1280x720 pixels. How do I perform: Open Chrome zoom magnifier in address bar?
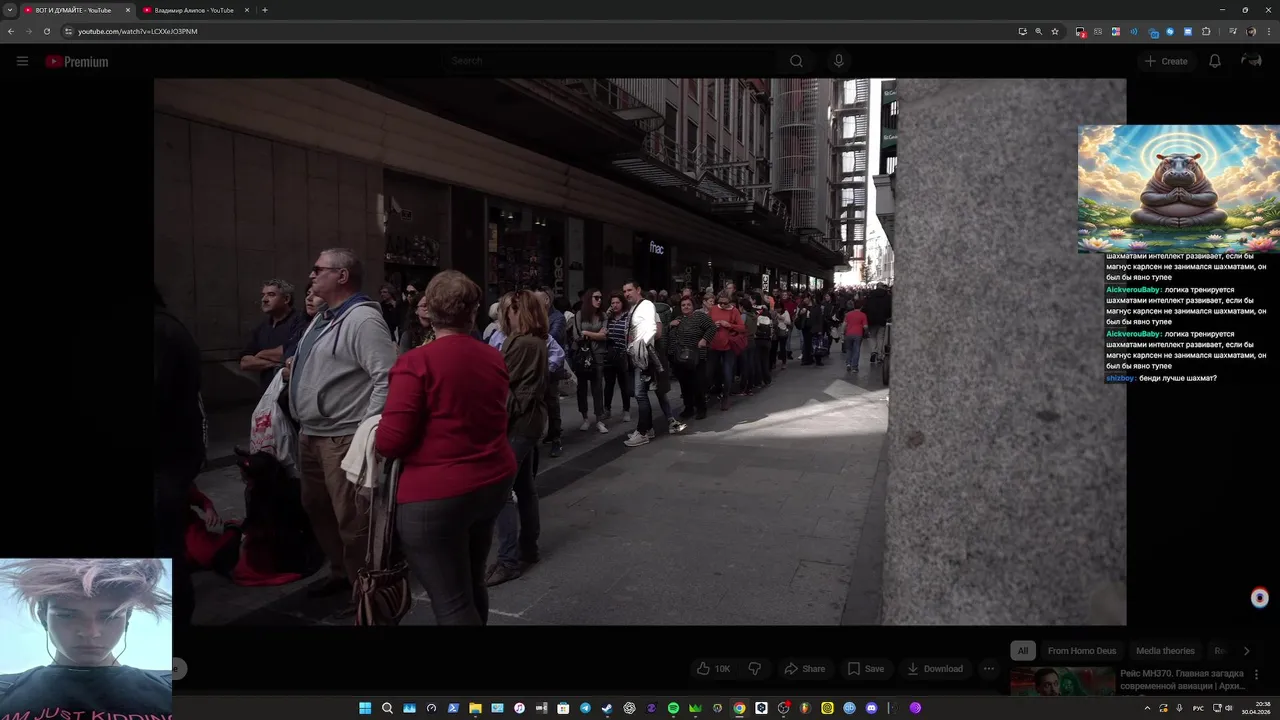[1038, 31]
